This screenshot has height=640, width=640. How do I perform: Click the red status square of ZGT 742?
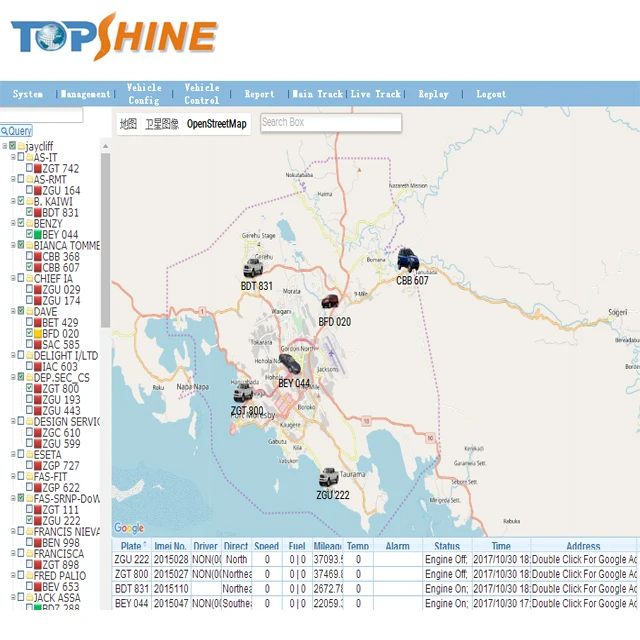click(x=38, y=169)
